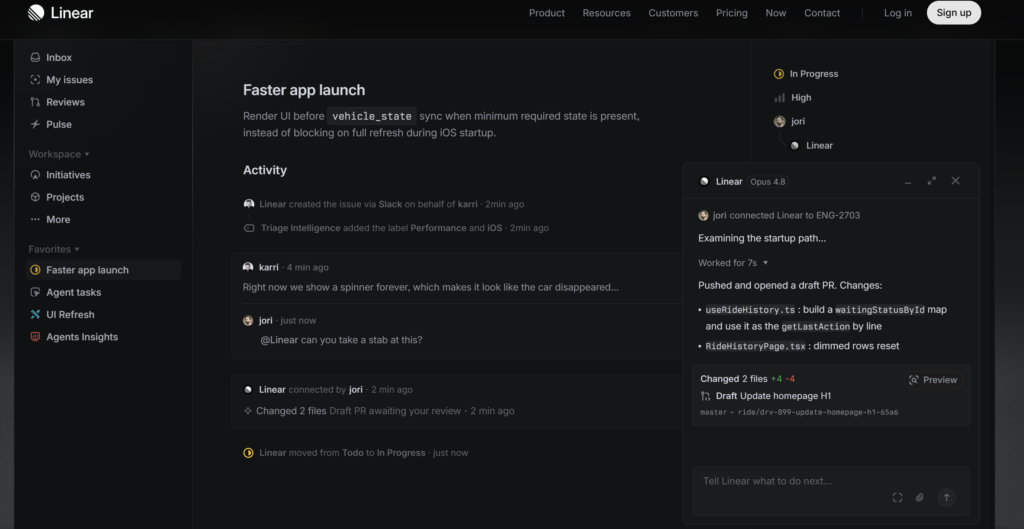Click the @Linear mention in jori's comment
The height and width of the screenshot is (529, 1024).
(280, 340)
